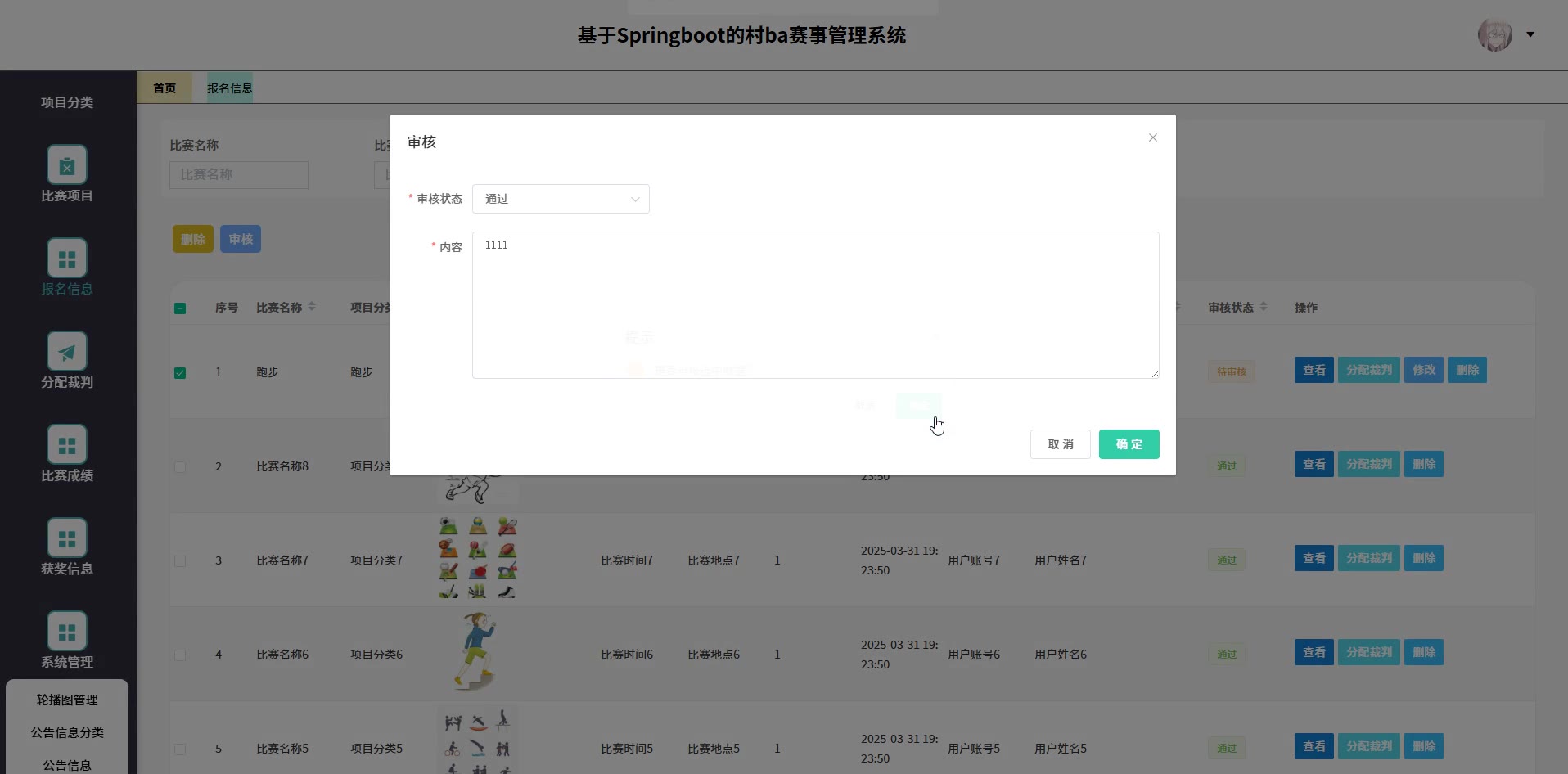
Task: Click the 用户账号5 cell
Action: click(974, 749)
